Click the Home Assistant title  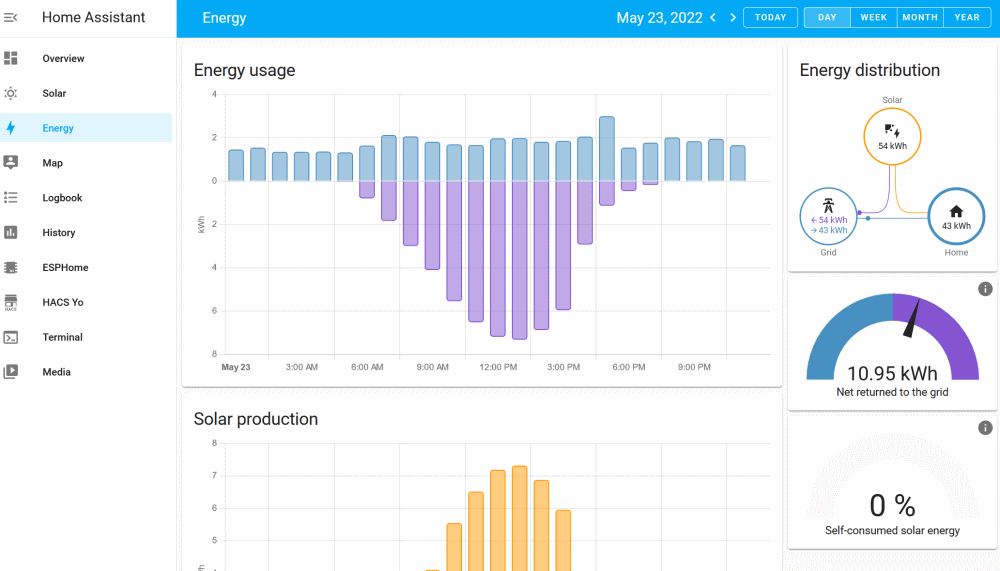coord(94,17)
